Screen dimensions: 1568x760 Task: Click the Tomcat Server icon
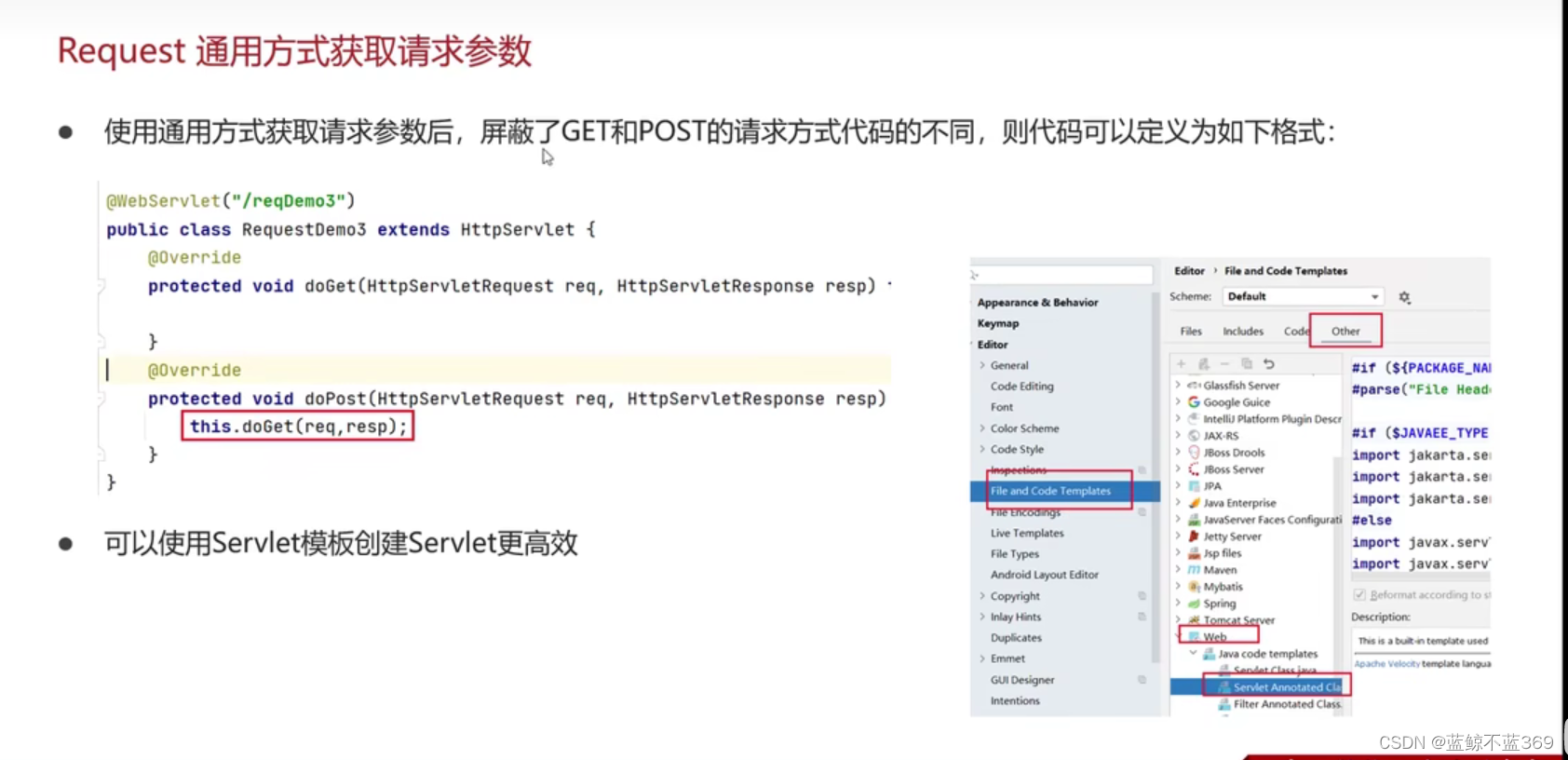tap(1194, 620)
